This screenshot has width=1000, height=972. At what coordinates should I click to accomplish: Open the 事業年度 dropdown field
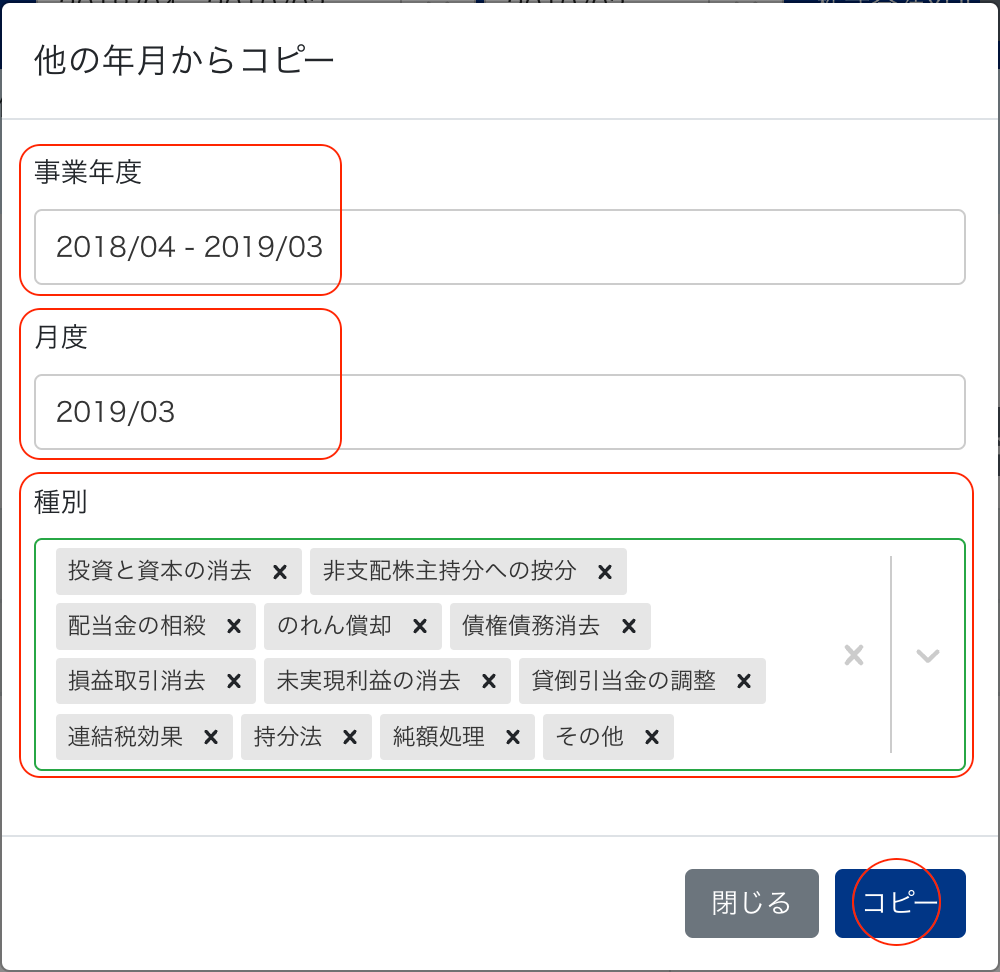pyautogui.click(x=500, y=247)
